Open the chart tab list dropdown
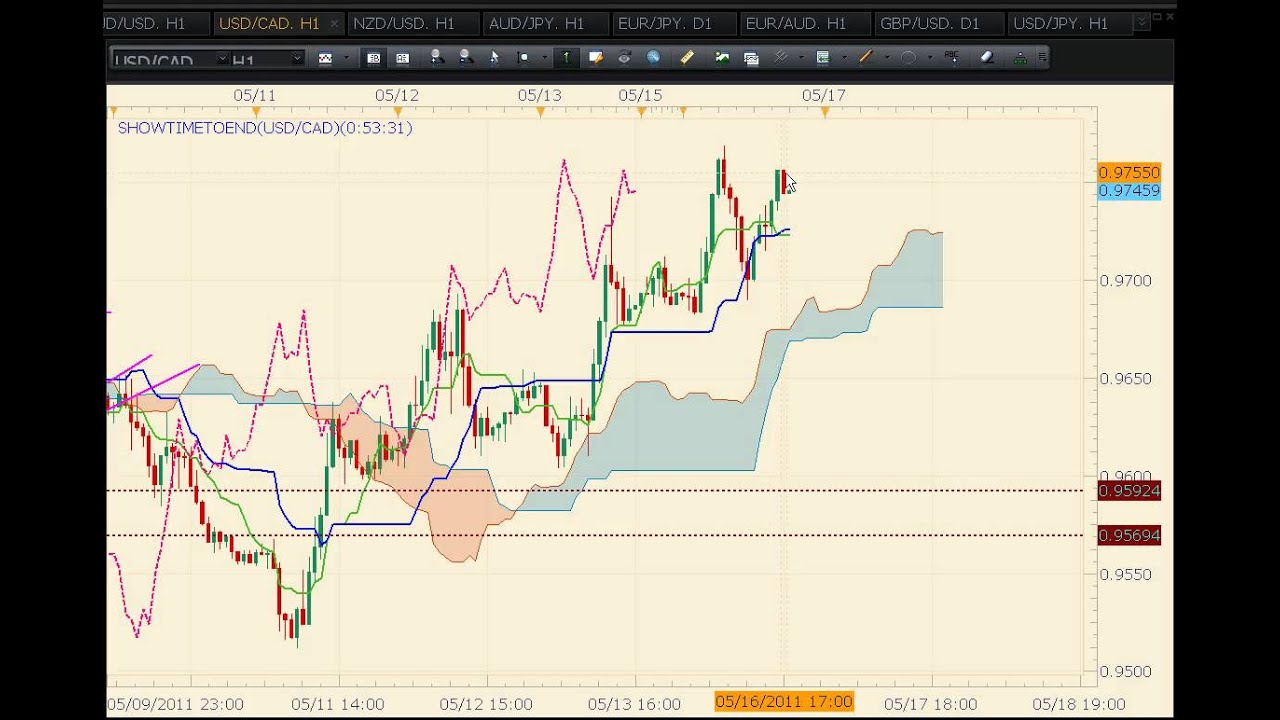Viewport: 1280px width, 720px height. click(x=1141, y=22)
